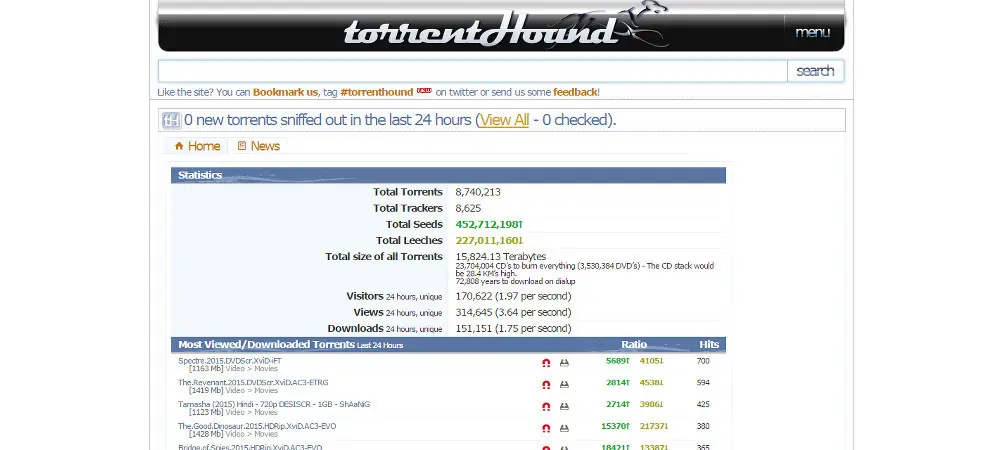This screenshot has height=450, width=1000.
Task: Click Visitors value '170,622 (1.97 per second)'
Action: click(513, 296)
